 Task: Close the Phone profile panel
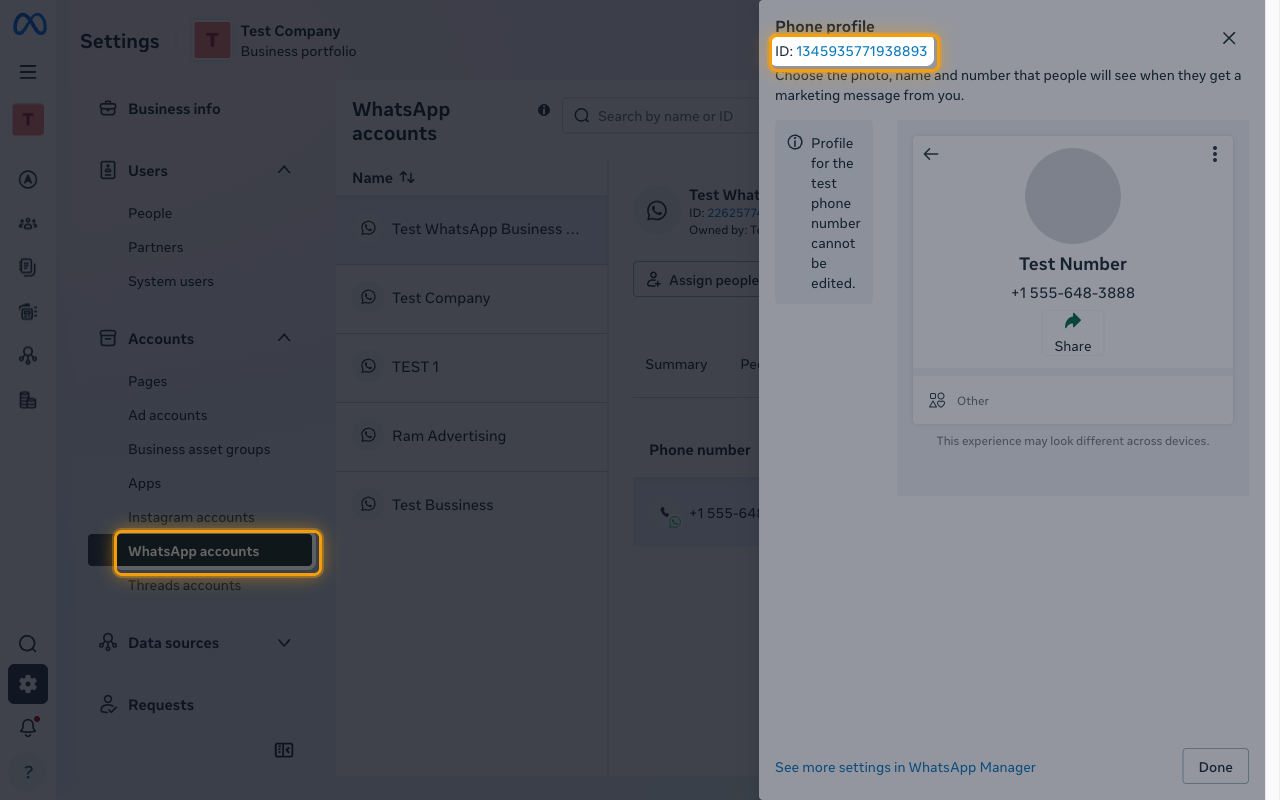(1229, 38)
